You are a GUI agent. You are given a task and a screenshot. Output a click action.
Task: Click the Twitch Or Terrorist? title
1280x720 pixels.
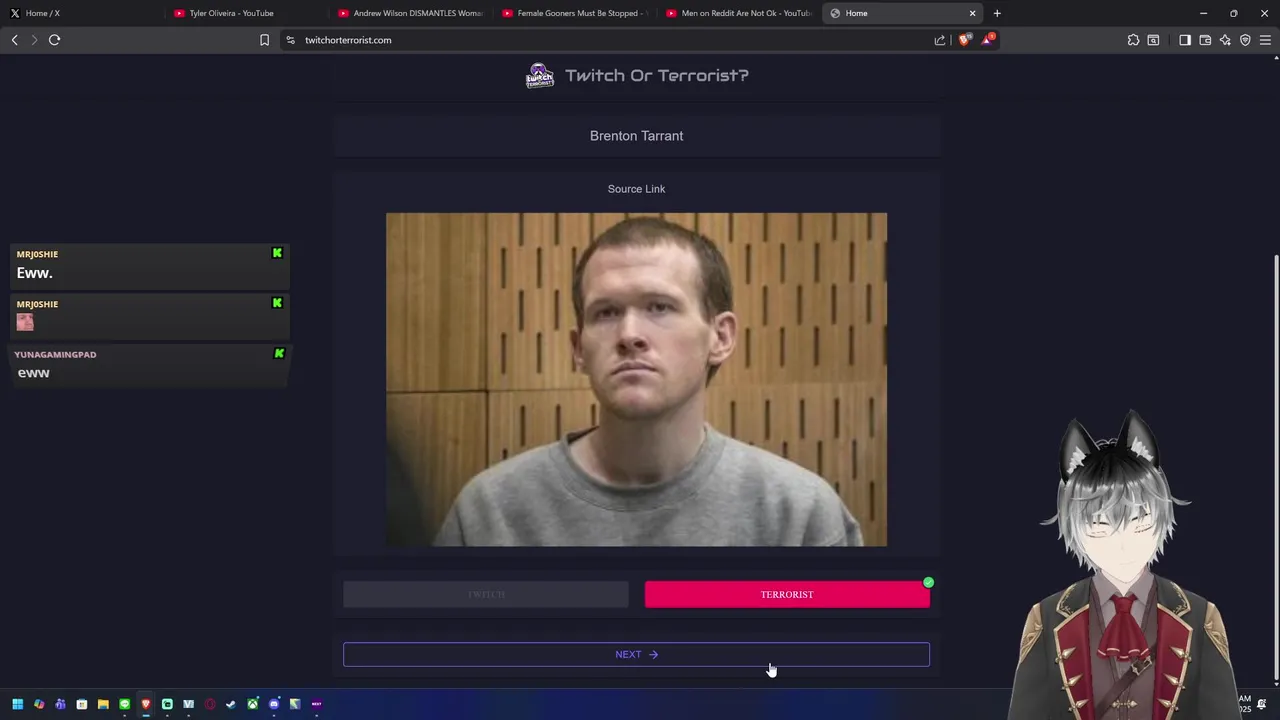coord(656,76)
